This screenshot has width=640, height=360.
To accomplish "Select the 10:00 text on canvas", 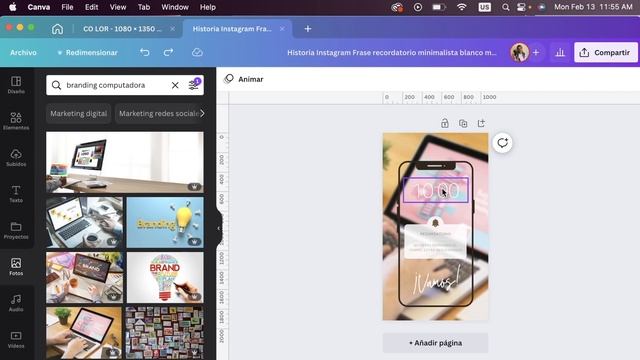I will (x=436, y=190).
